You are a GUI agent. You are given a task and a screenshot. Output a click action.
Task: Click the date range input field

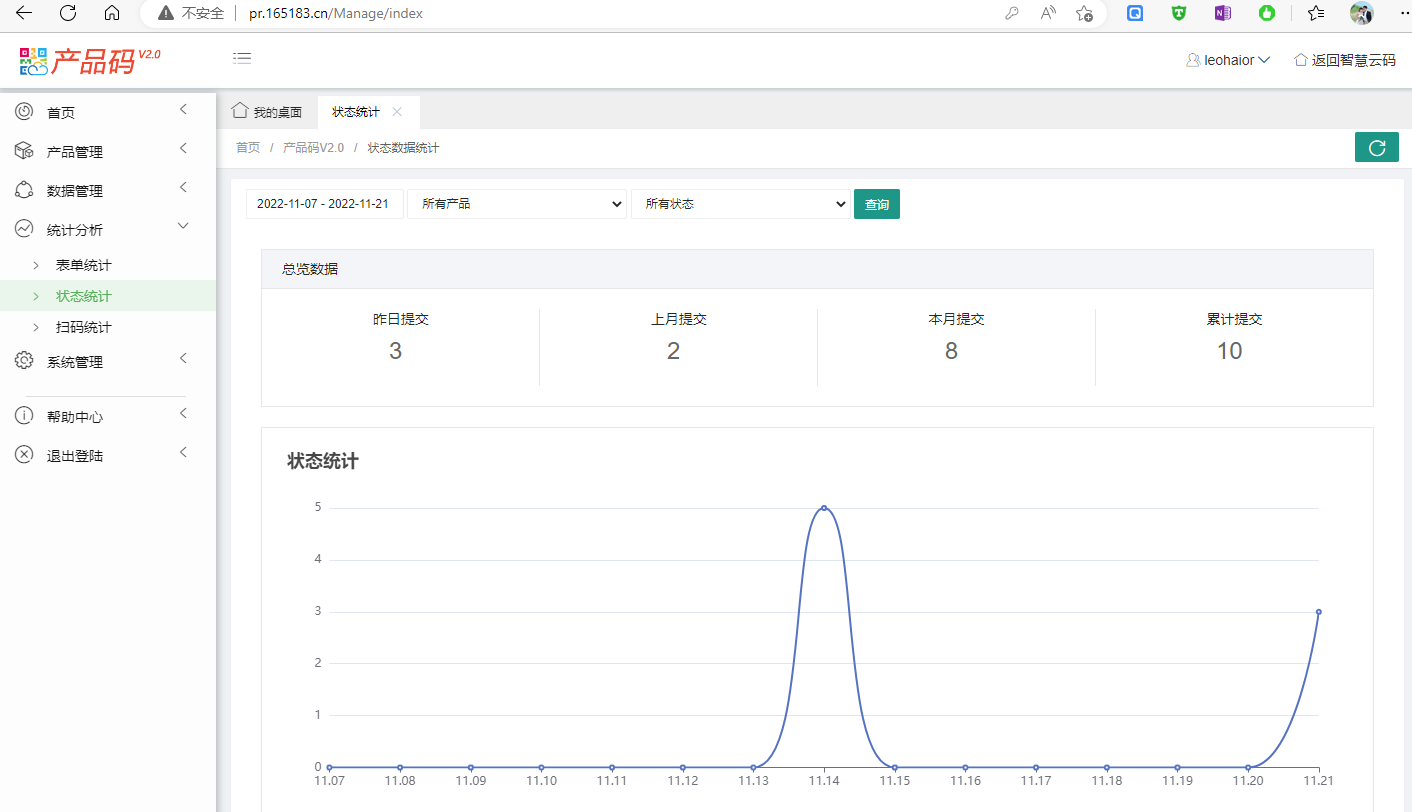tap(324, 204)
